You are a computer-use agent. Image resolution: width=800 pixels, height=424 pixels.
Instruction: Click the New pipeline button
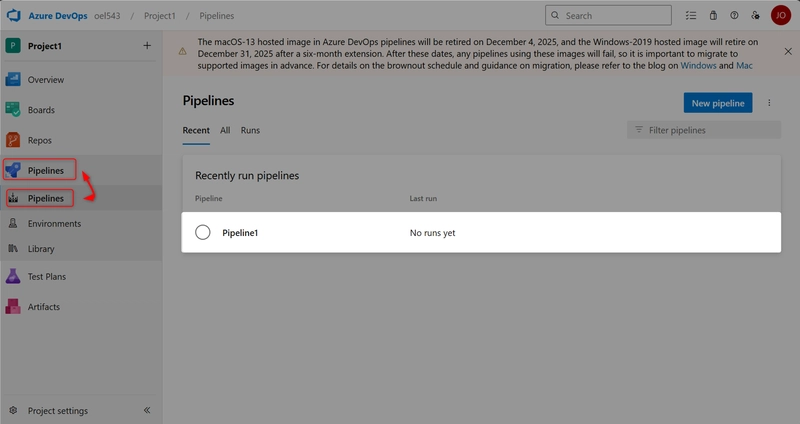pyautogui.click(x=718, y=103)
